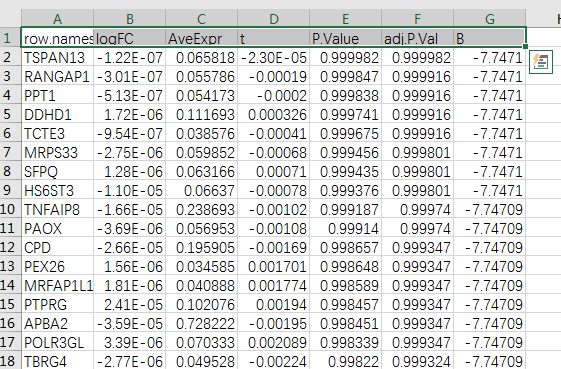Open the Quick Analysis icon beside row 2
561x369 pixels.
(x=541, y=62)
